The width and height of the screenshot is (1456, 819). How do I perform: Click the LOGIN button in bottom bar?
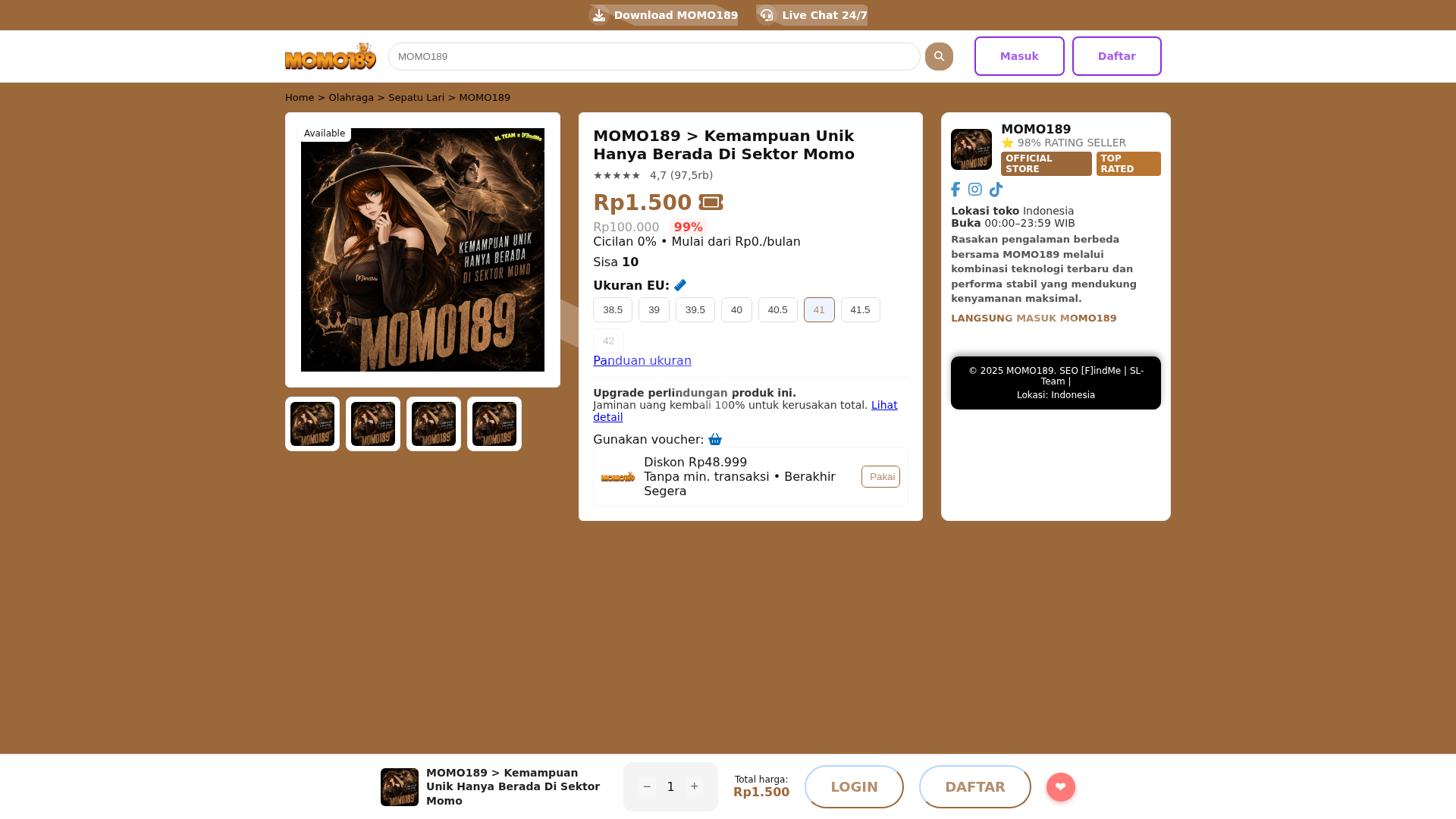tap(854, 787)
